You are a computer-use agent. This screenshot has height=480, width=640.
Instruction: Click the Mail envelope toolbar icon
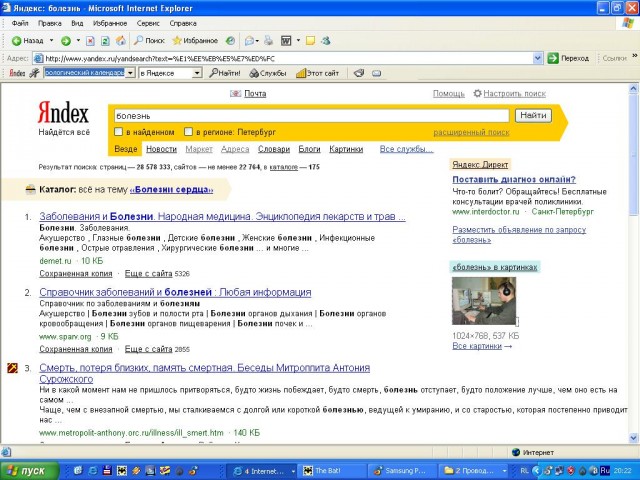click(249, 41)
